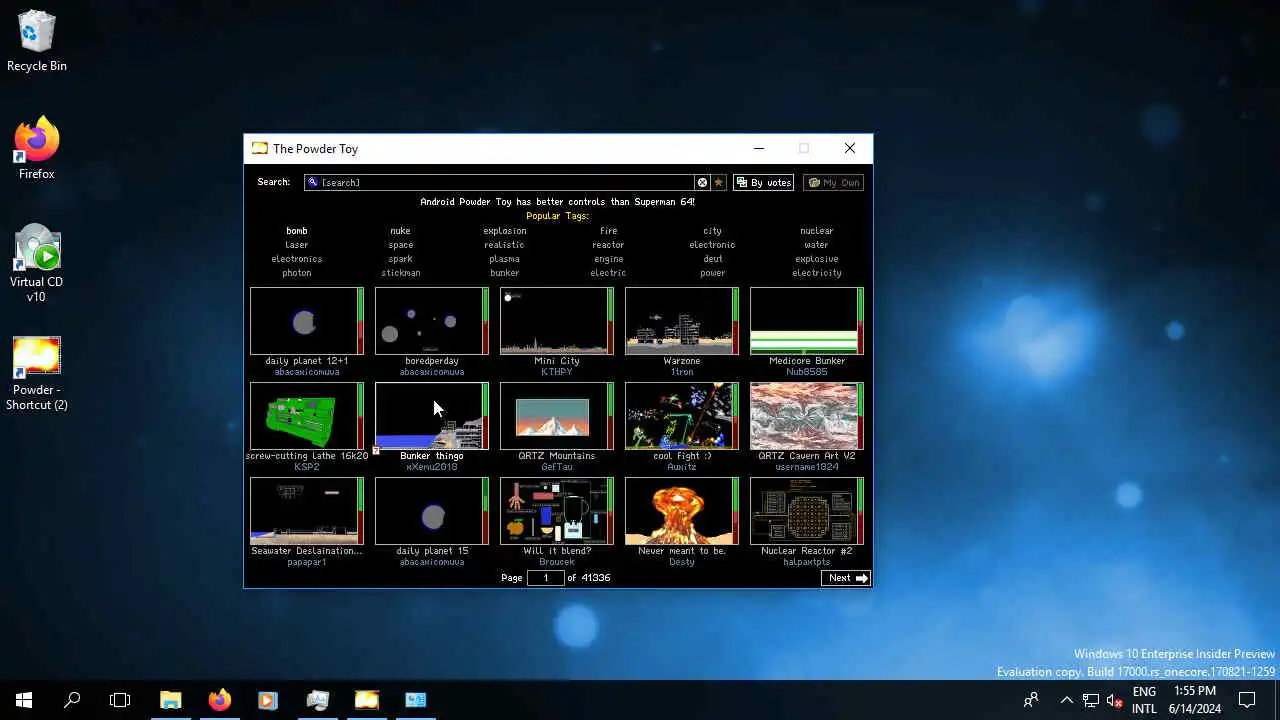1280x720 pixels.
Task: Select the electric tag
Action: pyautogui.click(x=609, y=273)
